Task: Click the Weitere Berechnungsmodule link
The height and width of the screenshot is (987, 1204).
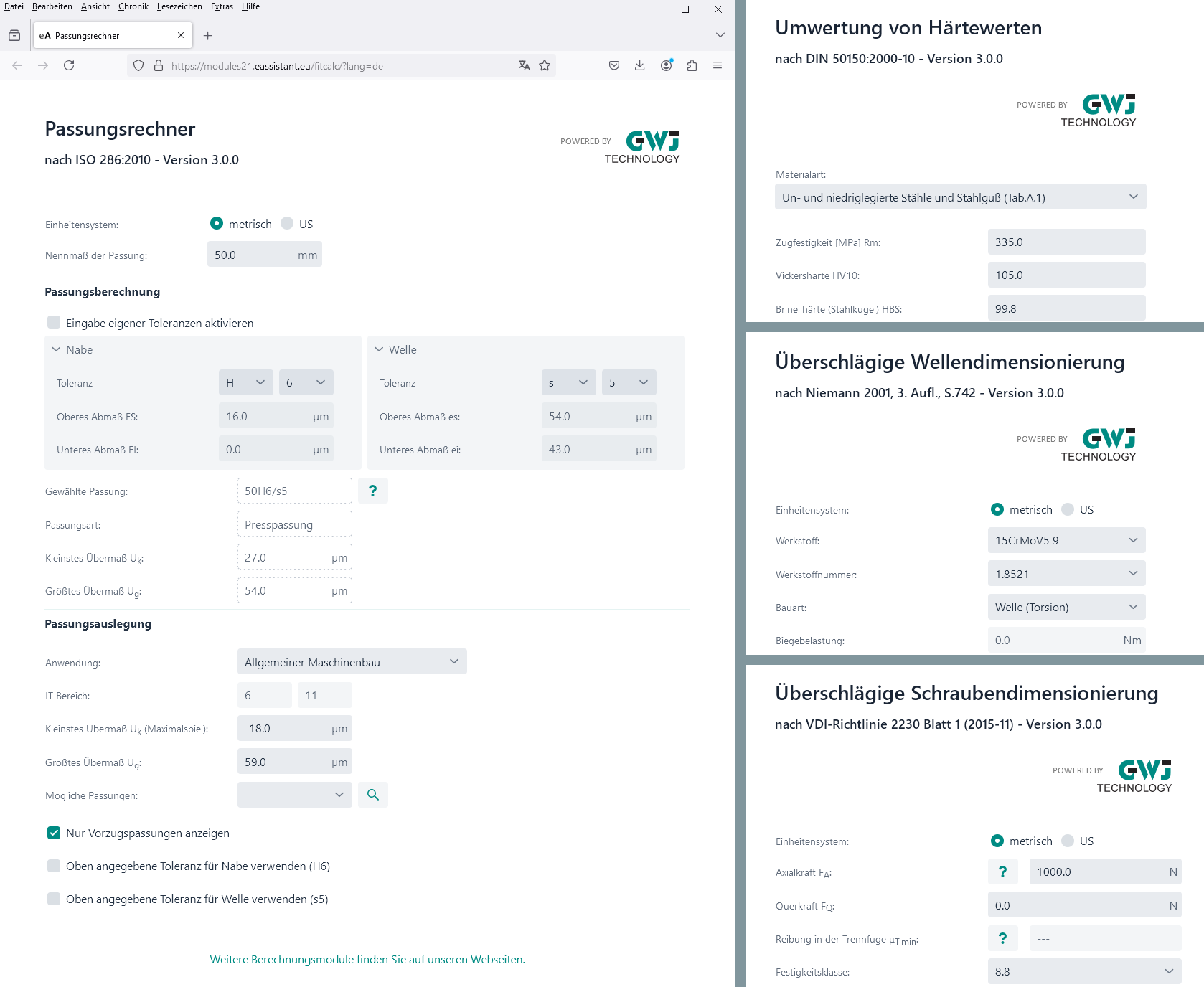Action: (367, 959)
